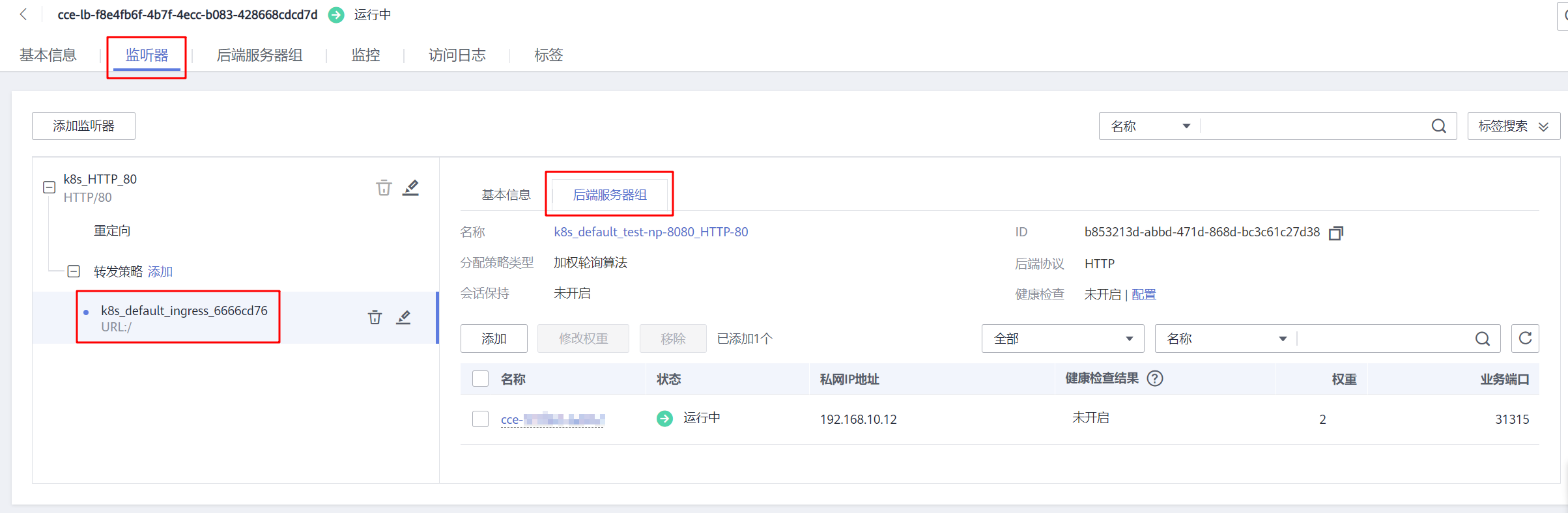The image size is (1568, 513).
Task: Go back using the left arrow icon
Action: click(23, 14)
